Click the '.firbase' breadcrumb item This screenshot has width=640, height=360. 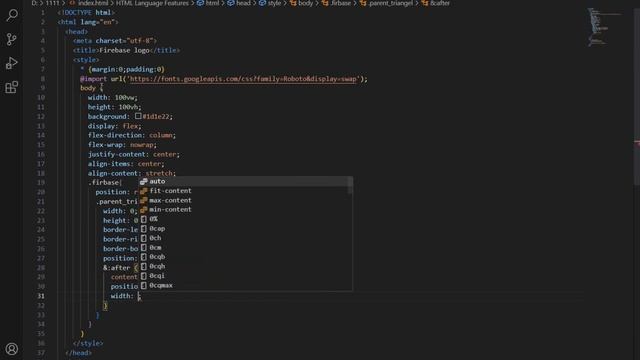click(x=337, y=3)
